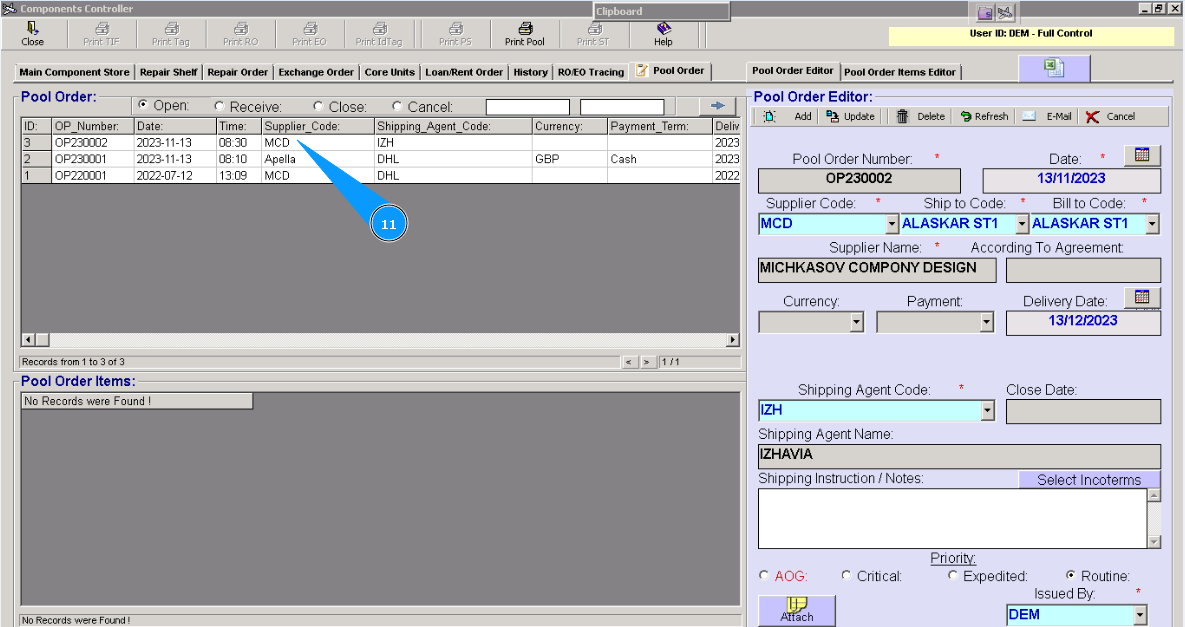Open the History tab
The image size is (1185, 627).
pyautogui.click(x=531, y=72)
